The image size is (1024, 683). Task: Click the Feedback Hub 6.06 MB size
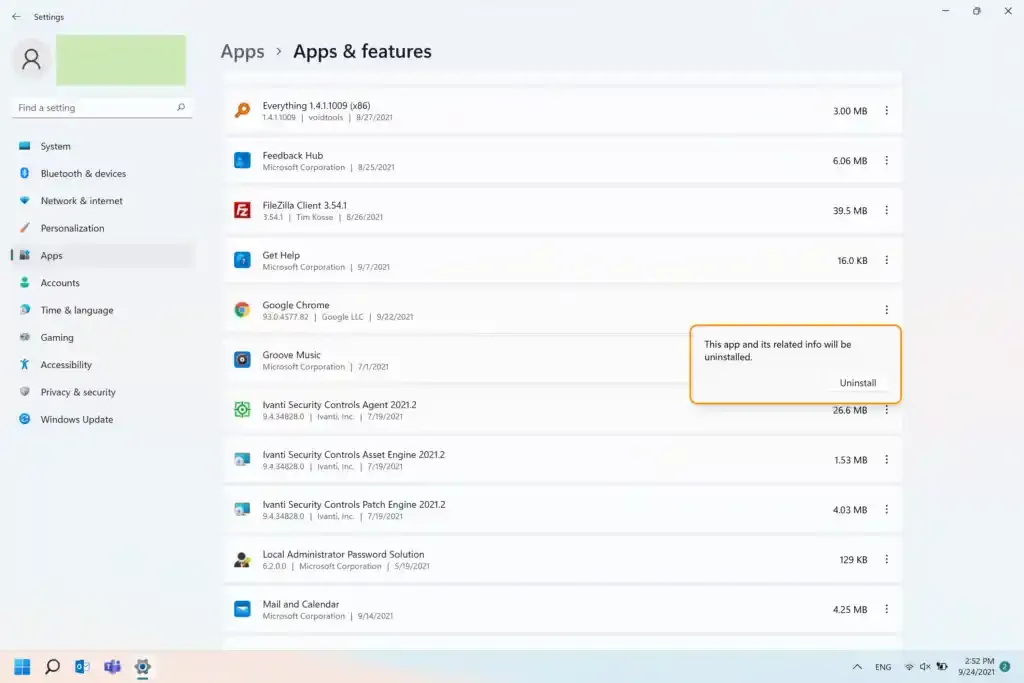850,161
